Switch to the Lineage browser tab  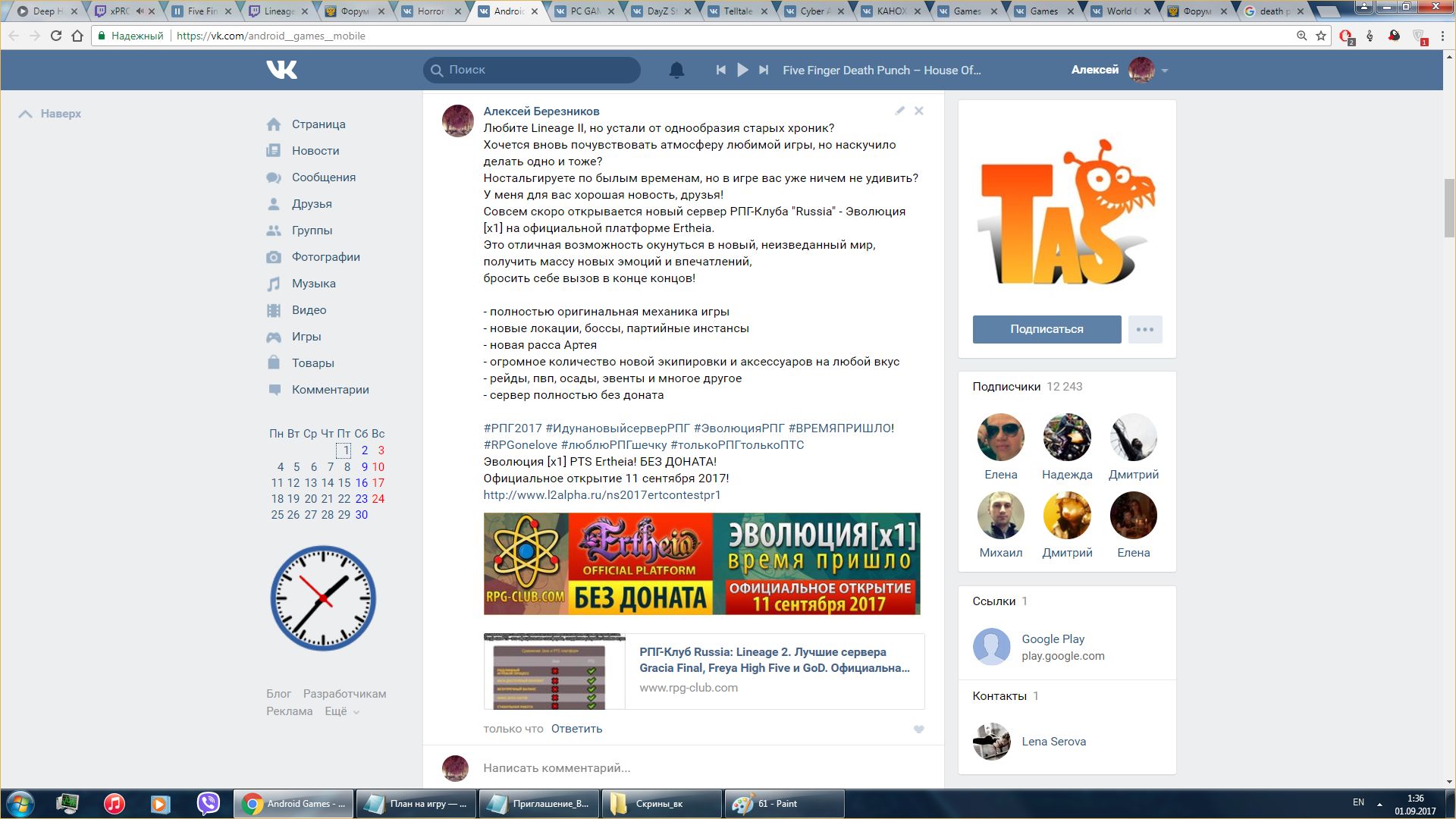(x=278, y=11)
